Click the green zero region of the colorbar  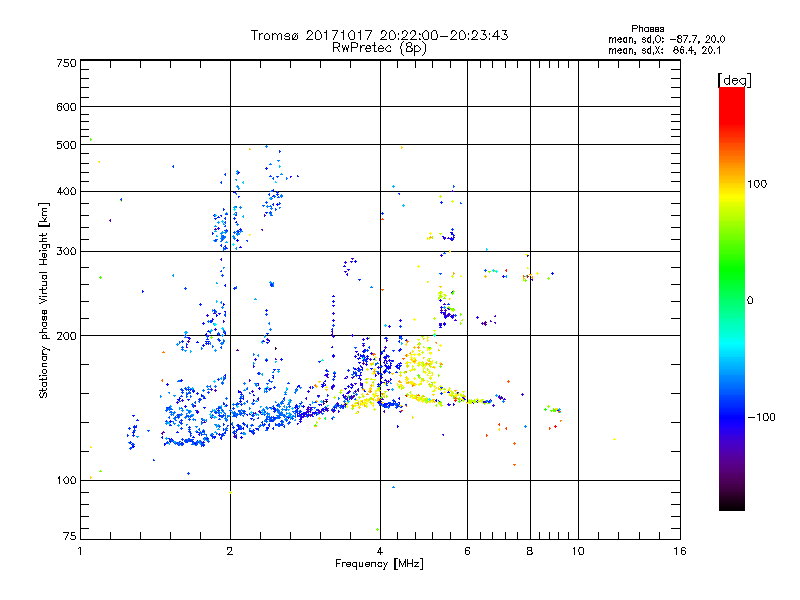tap(732, 288)
